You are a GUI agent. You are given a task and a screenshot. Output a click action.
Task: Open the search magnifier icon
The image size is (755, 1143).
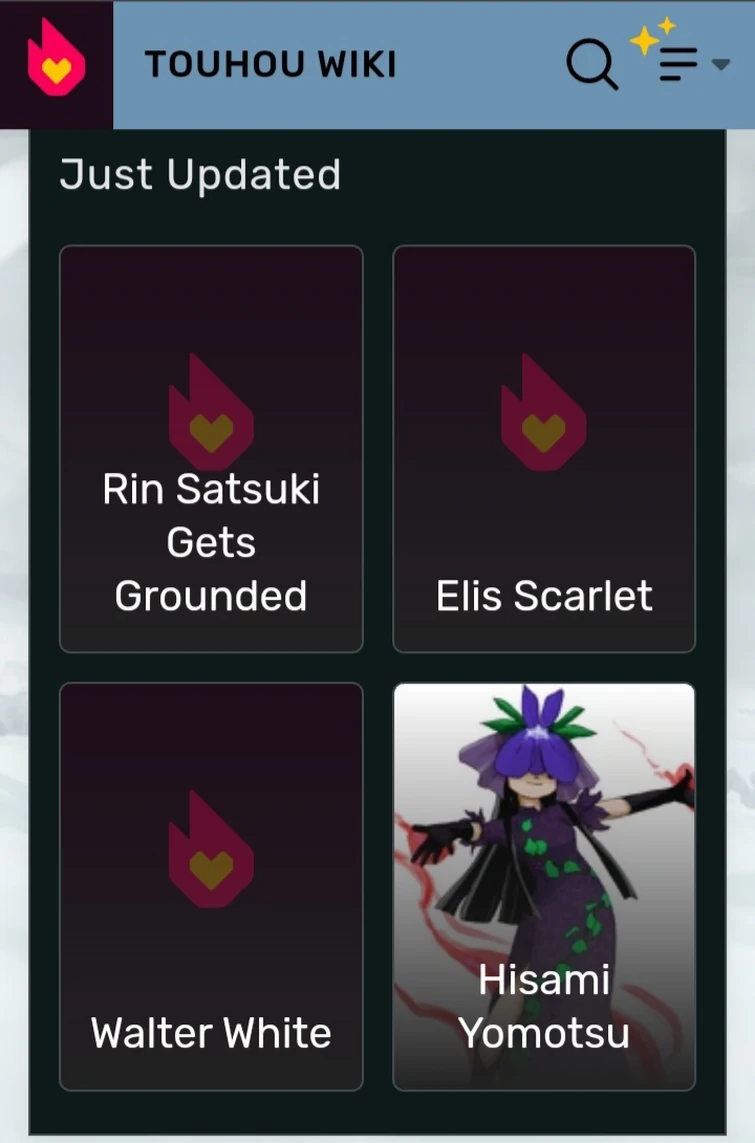(x=592, y=64)
